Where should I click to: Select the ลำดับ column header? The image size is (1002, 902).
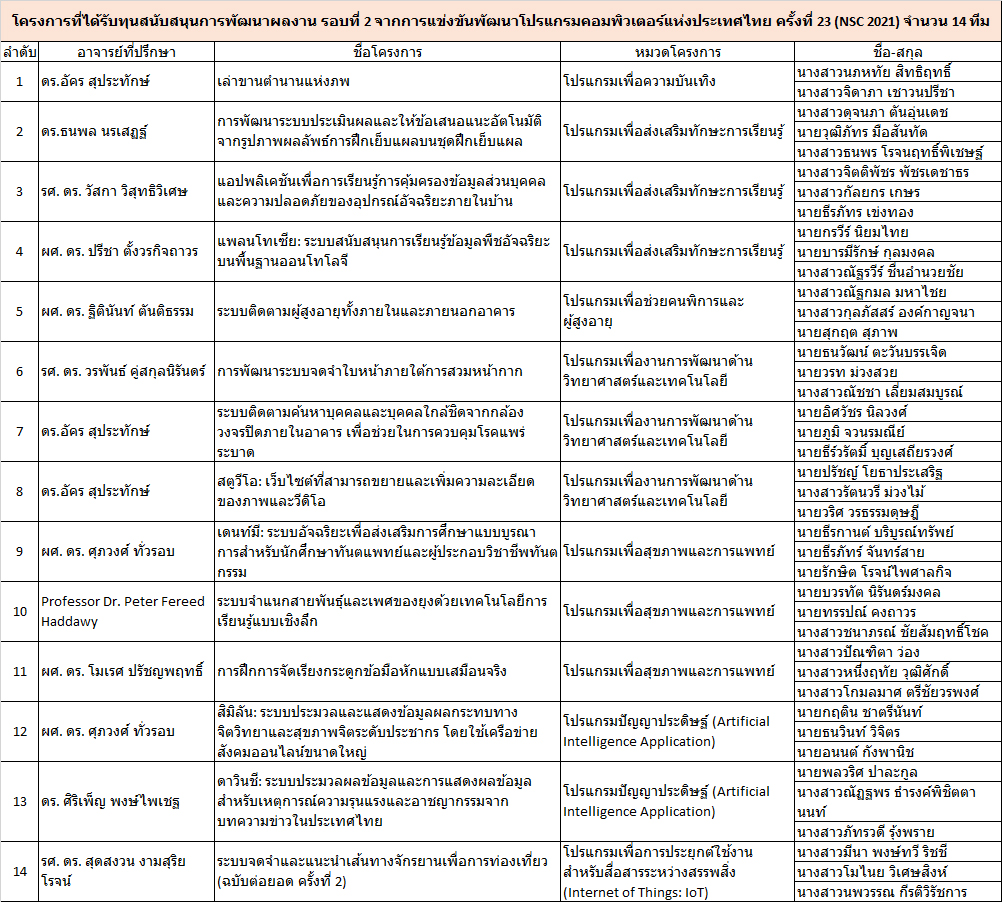[x=18, y=51]
